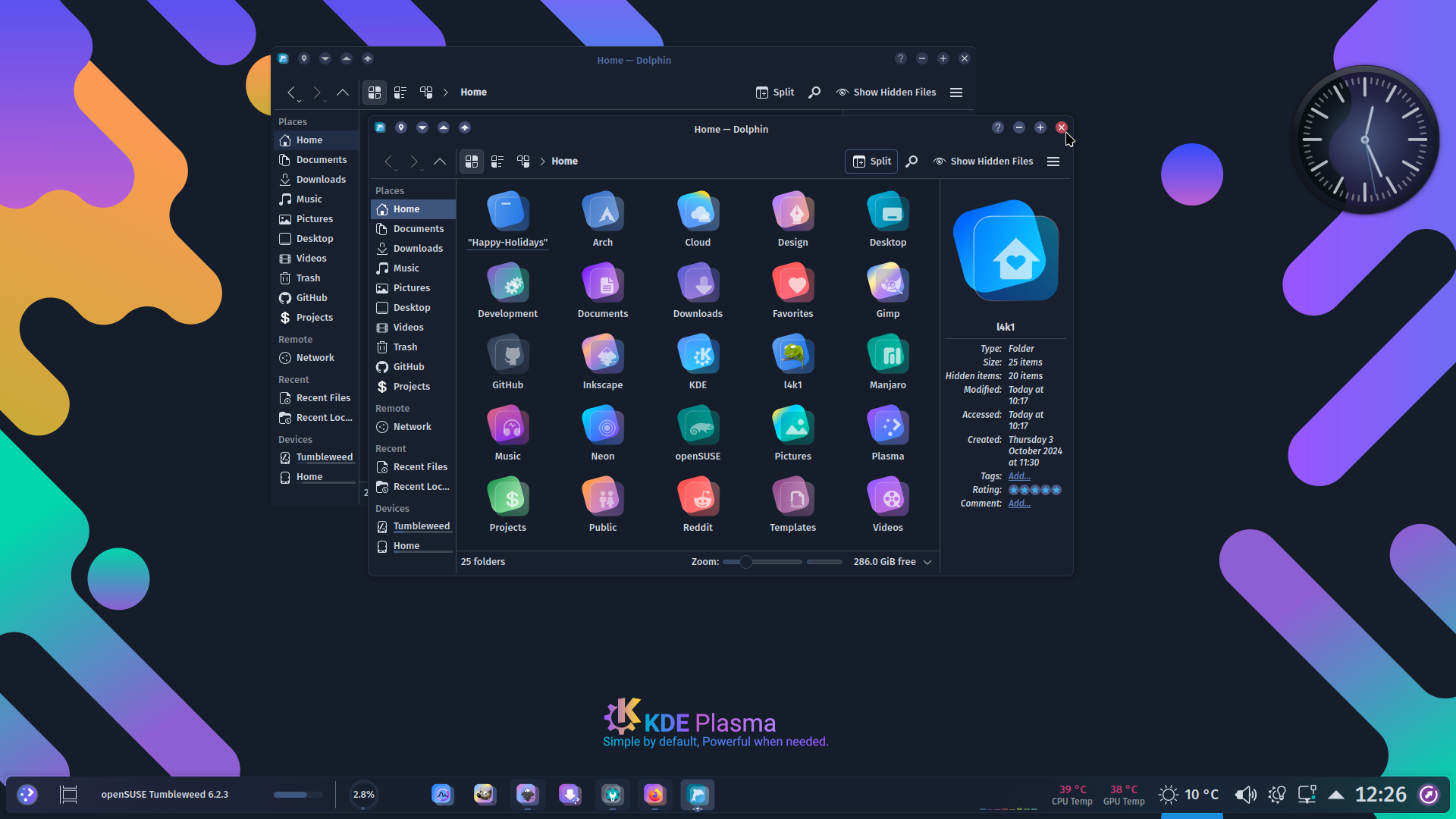The image size is (1456, 819).
Task: Open volume control in system tray
Action: (1245, 795)
